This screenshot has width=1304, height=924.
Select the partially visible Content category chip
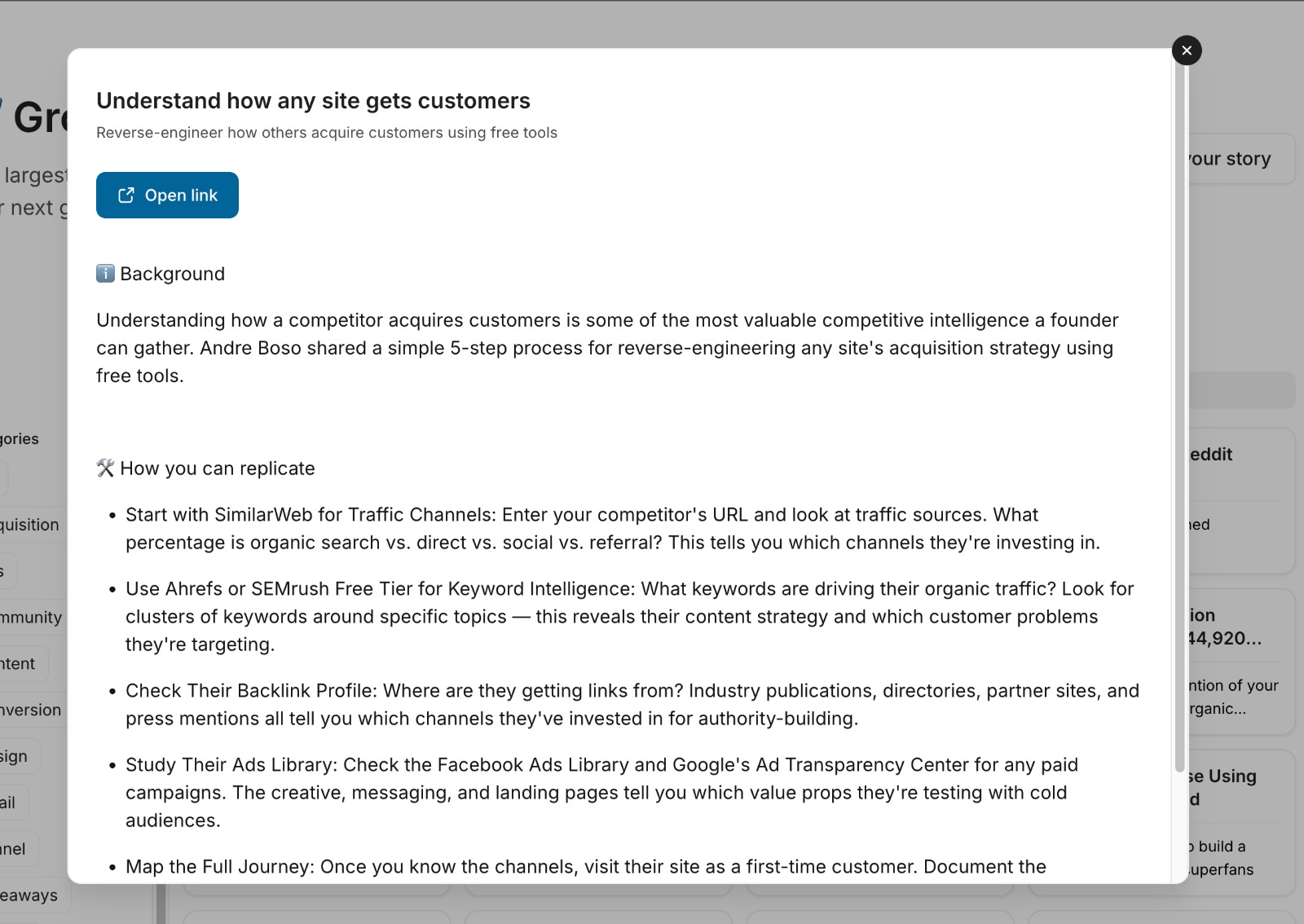24,664
